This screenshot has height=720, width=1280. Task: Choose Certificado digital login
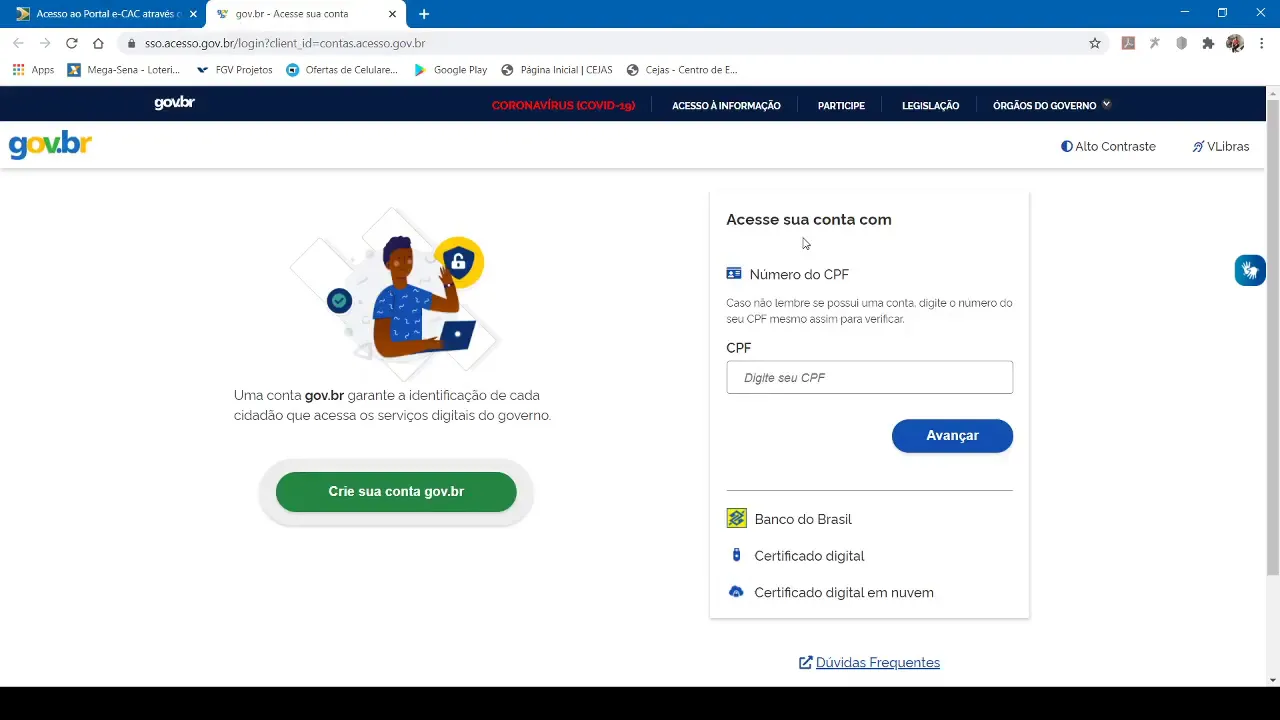[796, 556]
